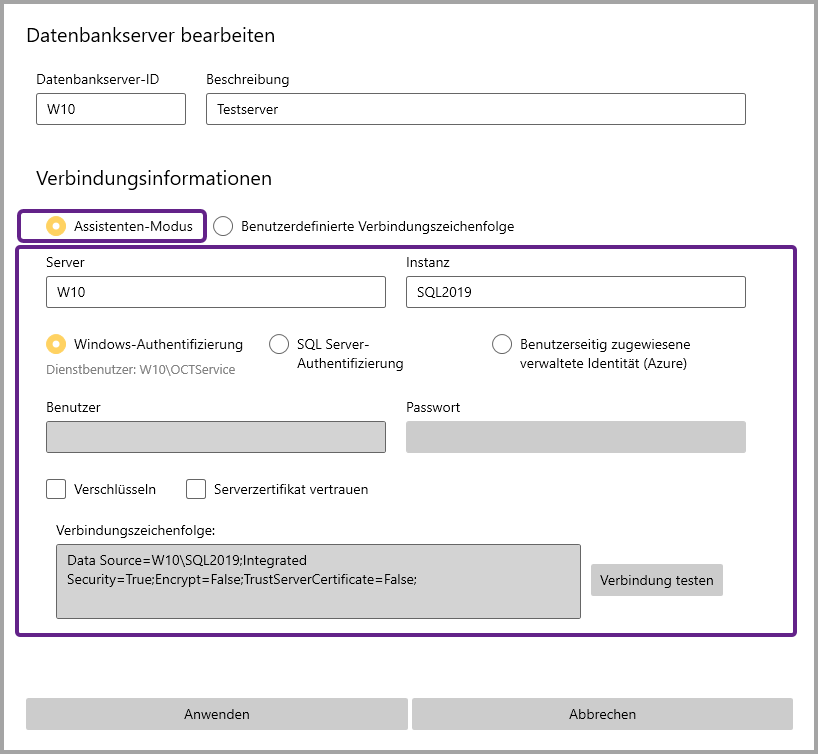The height and width of the screenshot is (754, 818).
Task: Click the disabled Passwort field
Action: (575, 437)
